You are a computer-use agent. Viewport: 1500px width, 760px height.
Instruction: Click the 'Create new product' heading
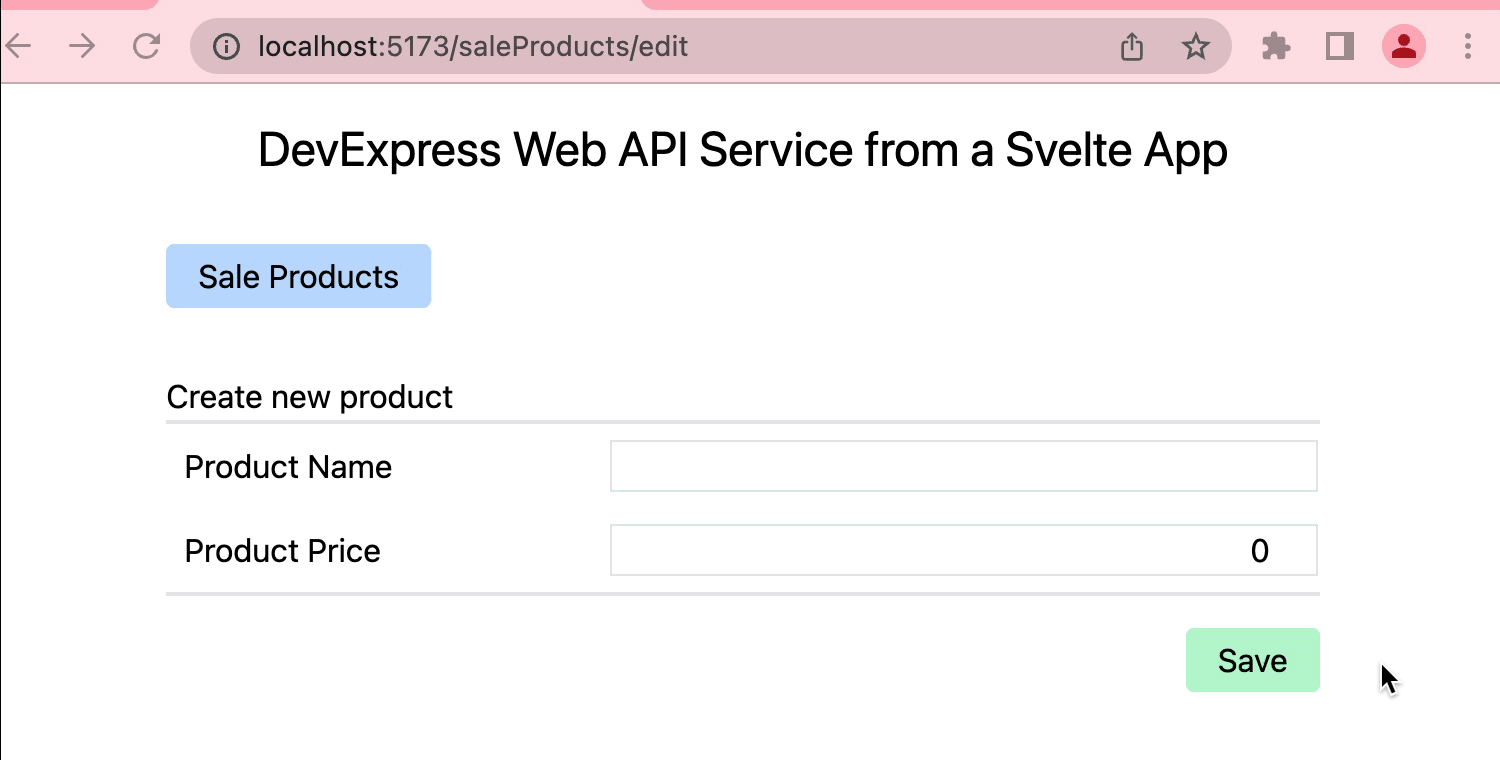[310, 397]
